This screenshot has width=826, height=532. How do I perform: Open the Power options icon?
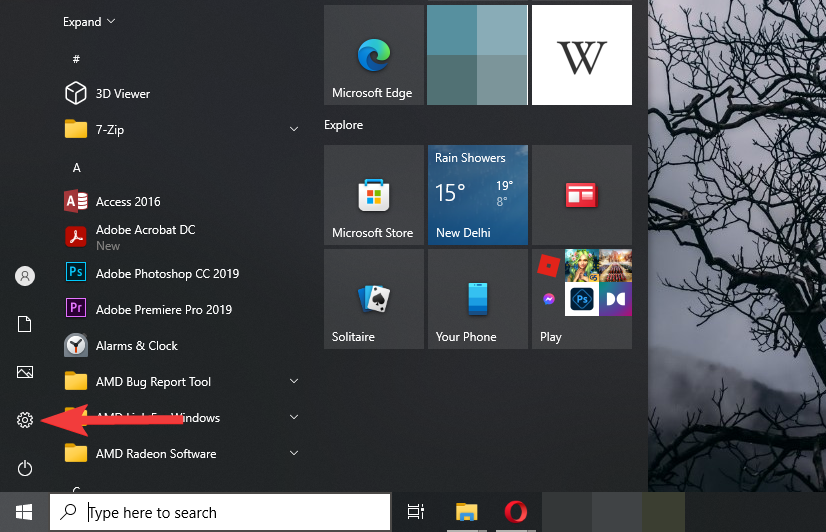25,468
